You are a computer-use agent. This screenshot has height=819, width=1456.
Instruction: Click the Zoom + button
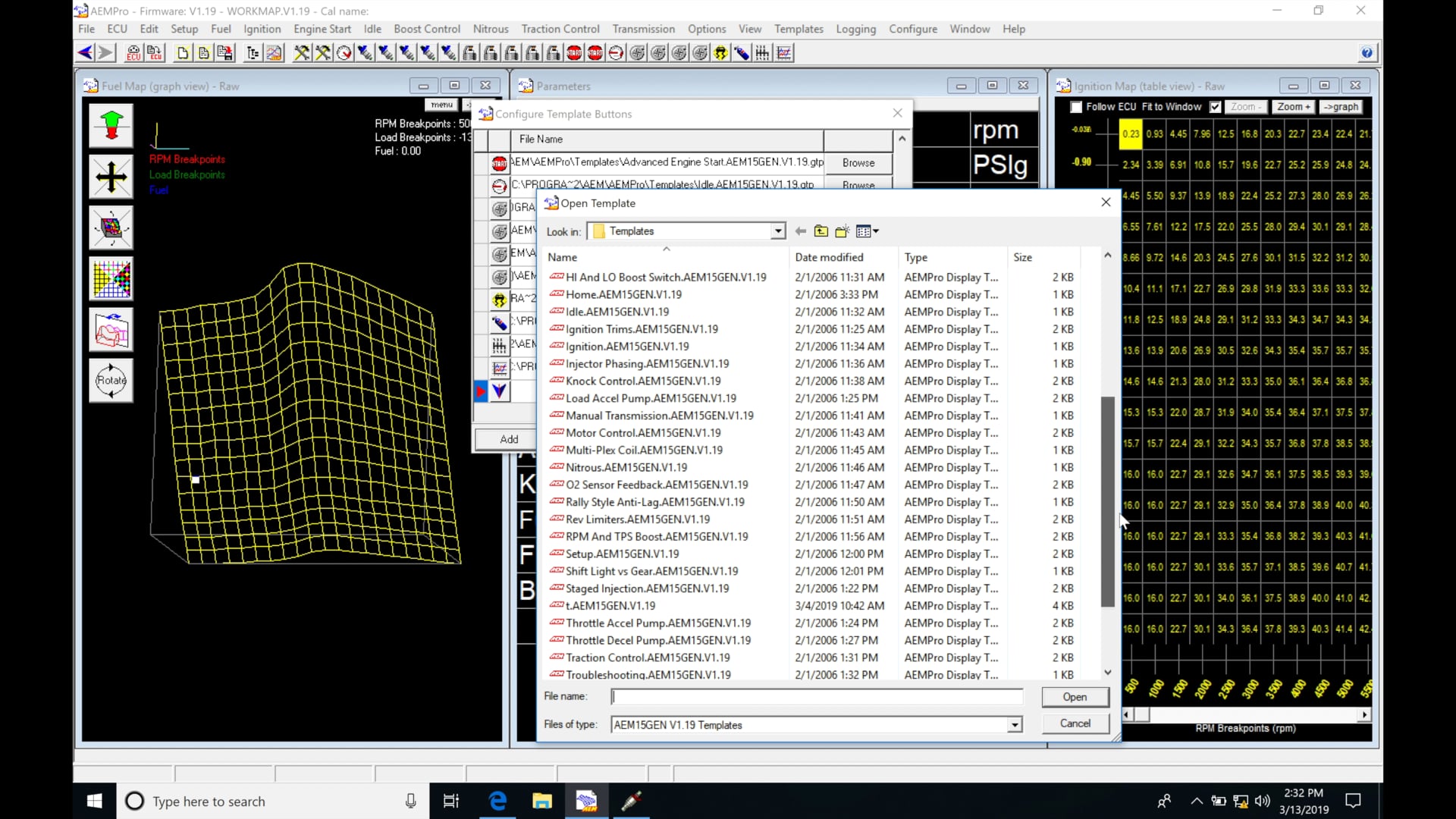tap(1293, 107)
